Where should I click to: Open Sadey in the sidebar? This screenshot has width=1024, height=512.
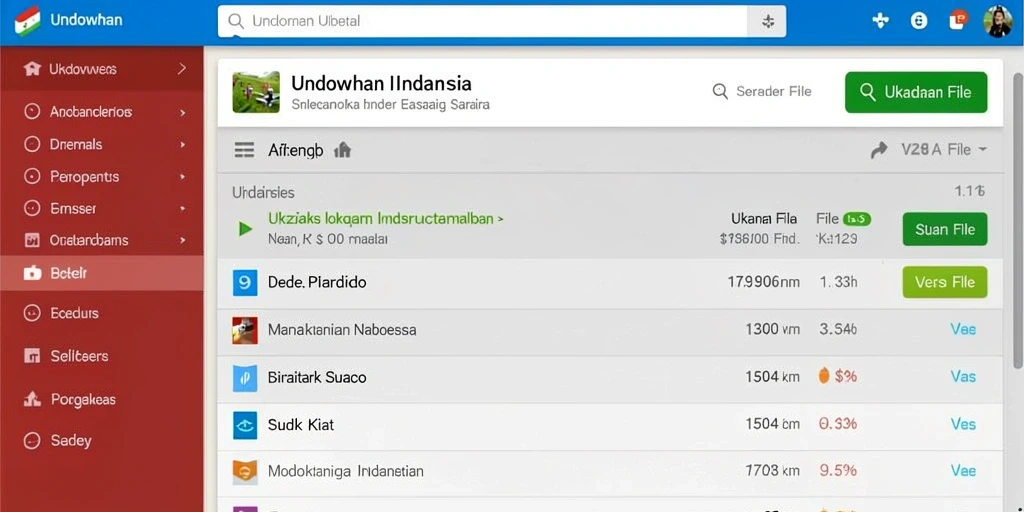[102, 441]
